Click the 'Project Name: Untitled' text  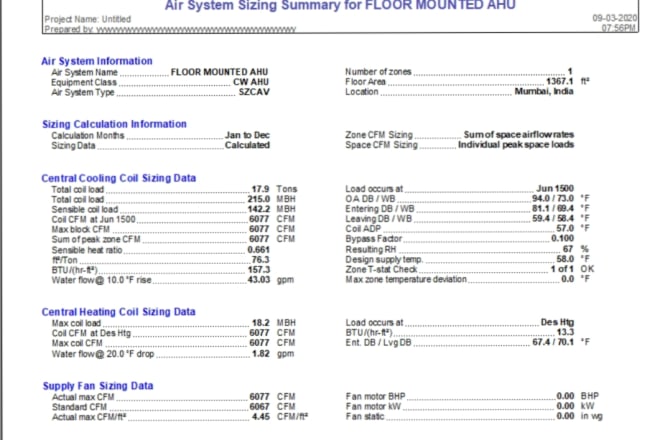88,19
